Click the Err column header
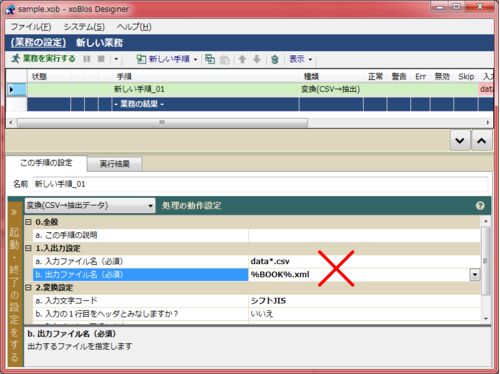 point(420,77)
